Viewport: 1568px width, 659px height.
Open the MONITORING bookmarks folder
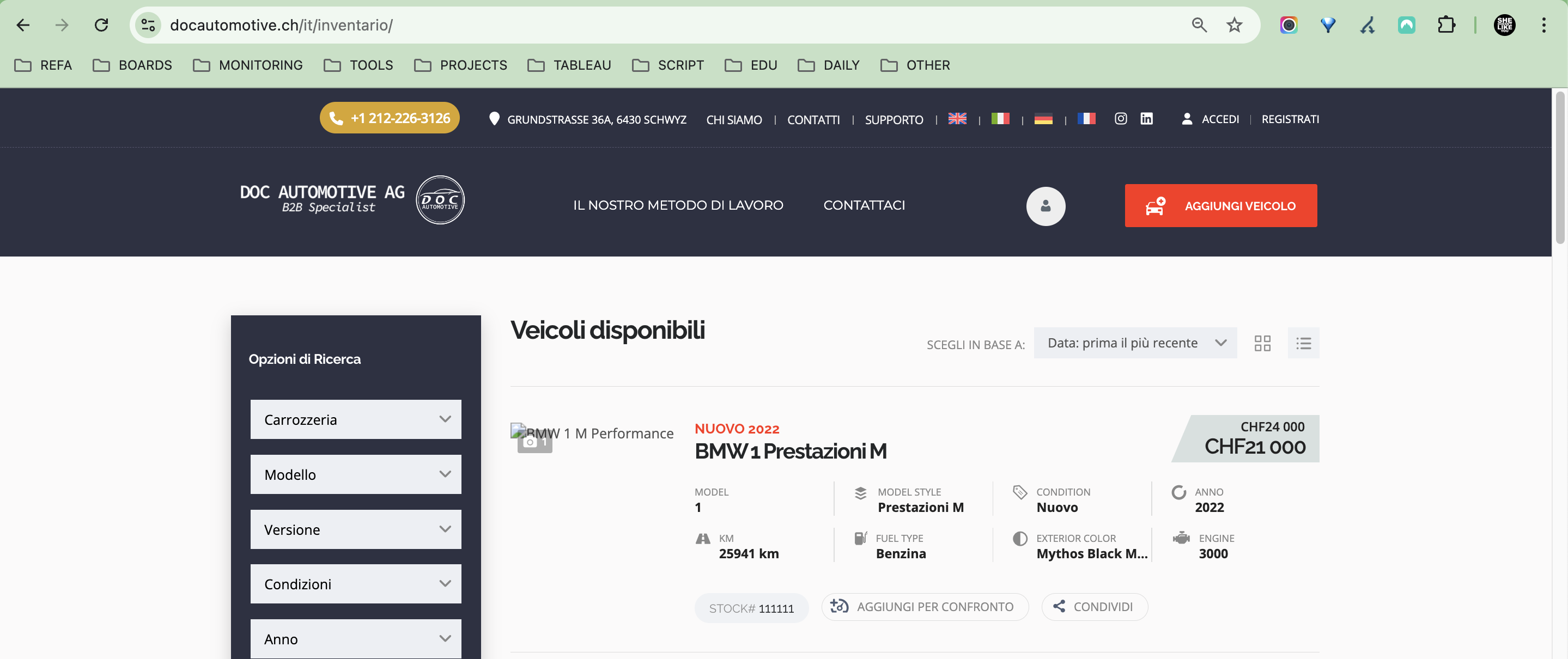tap(248, 65)
